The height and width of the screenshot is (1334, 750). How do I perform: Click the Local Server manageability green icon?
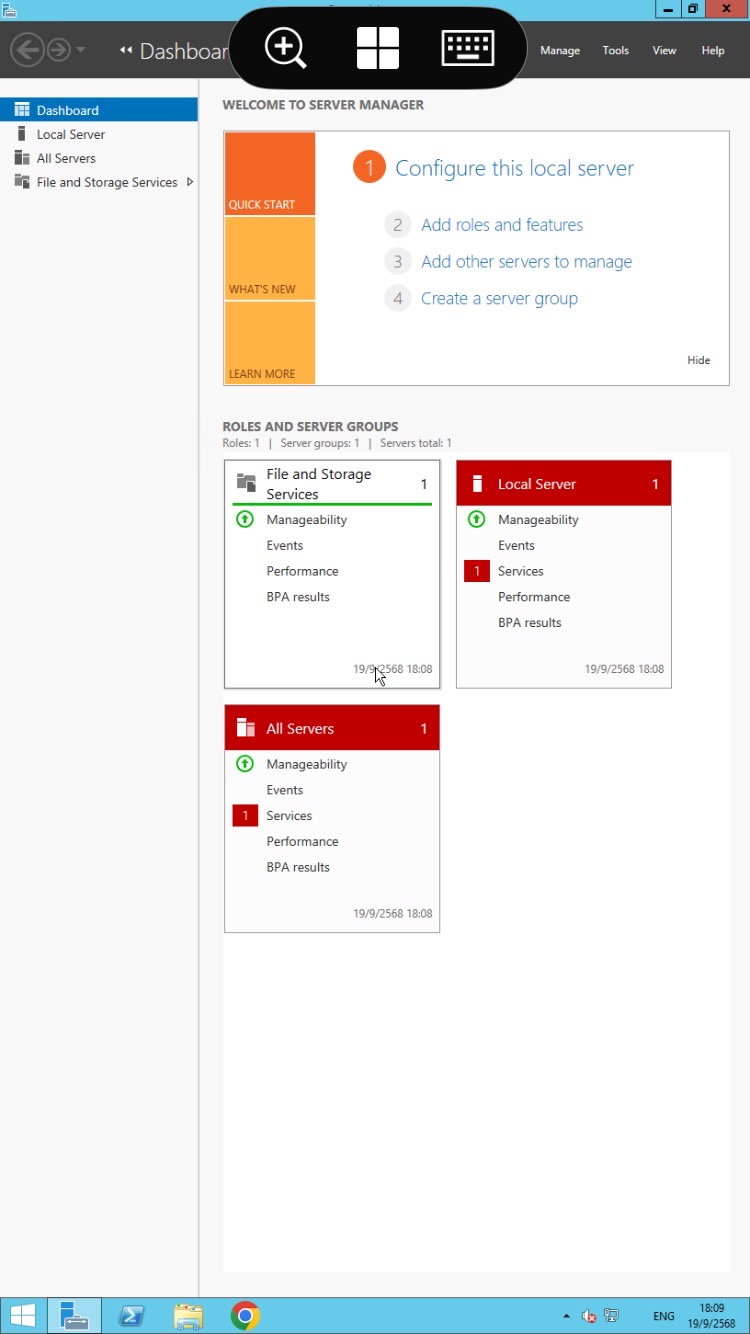(x=477, y=519)
